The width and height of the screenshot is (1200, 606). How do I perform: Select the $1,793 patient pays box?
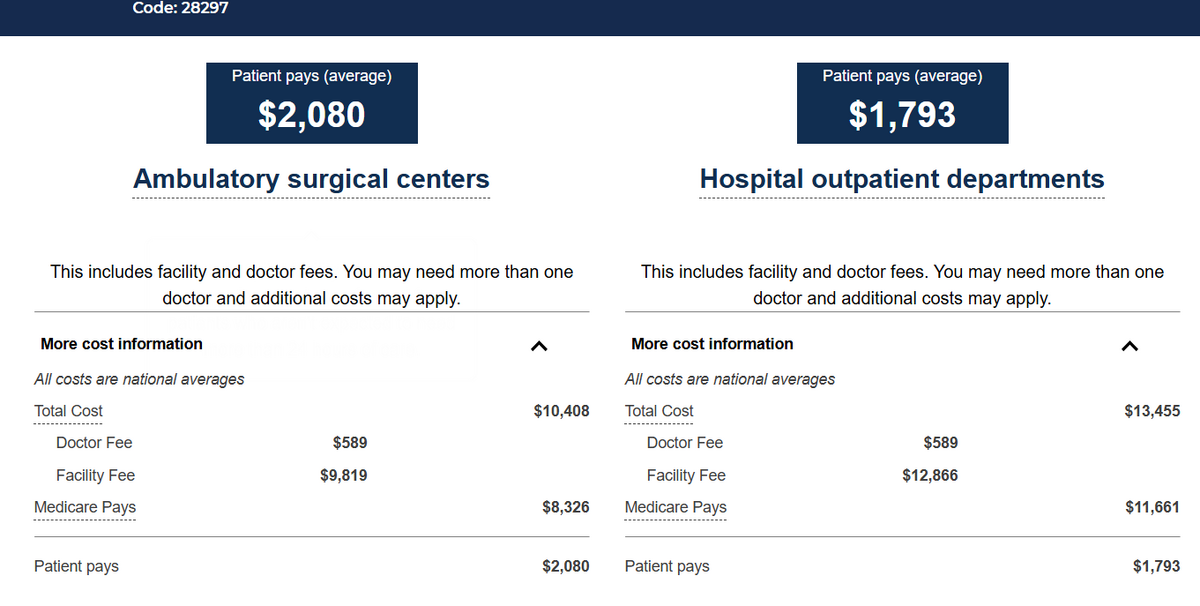click(x=902, y=103)
